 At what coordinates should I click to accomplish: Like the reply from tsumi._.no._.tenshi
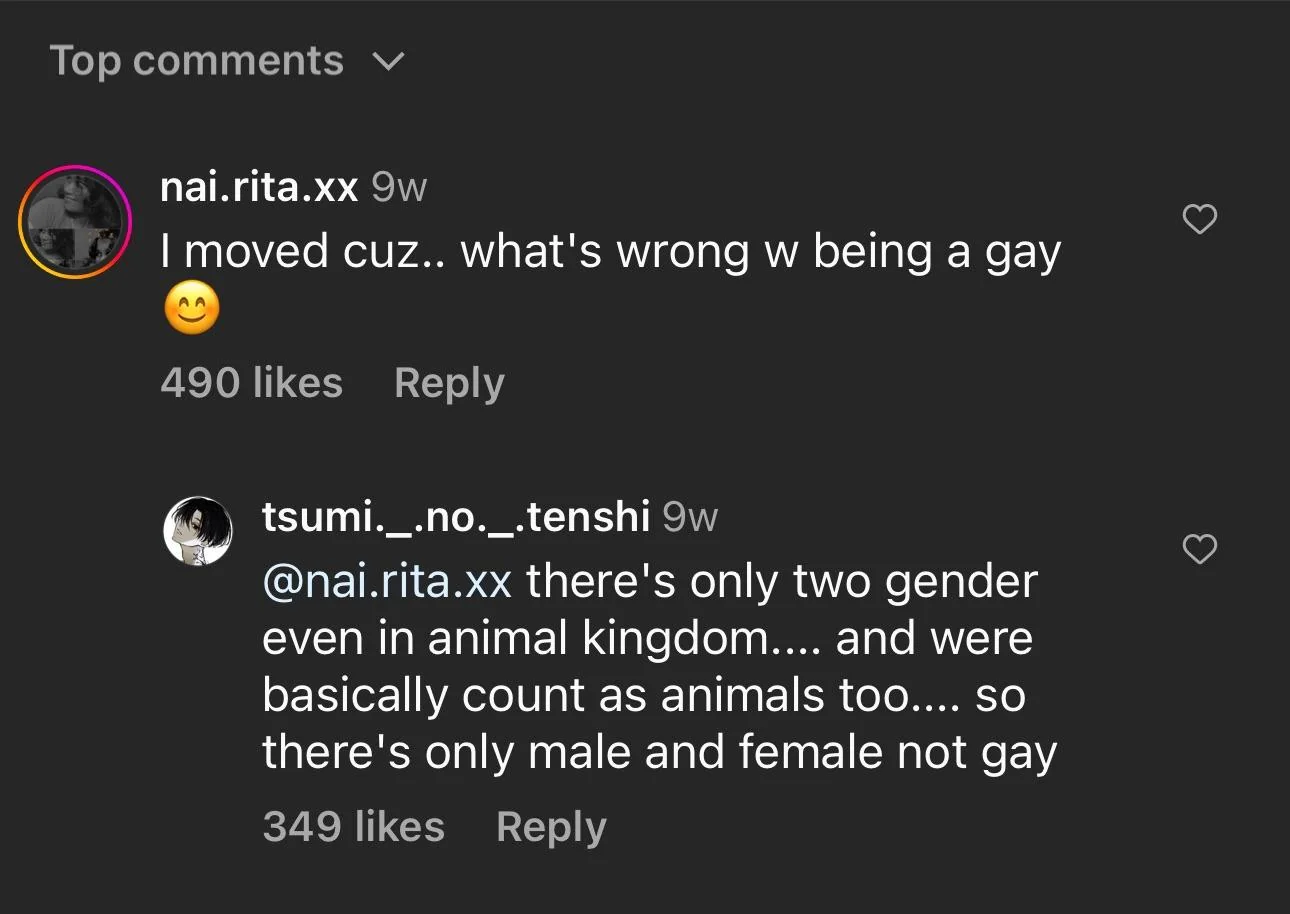(1199, 548)
